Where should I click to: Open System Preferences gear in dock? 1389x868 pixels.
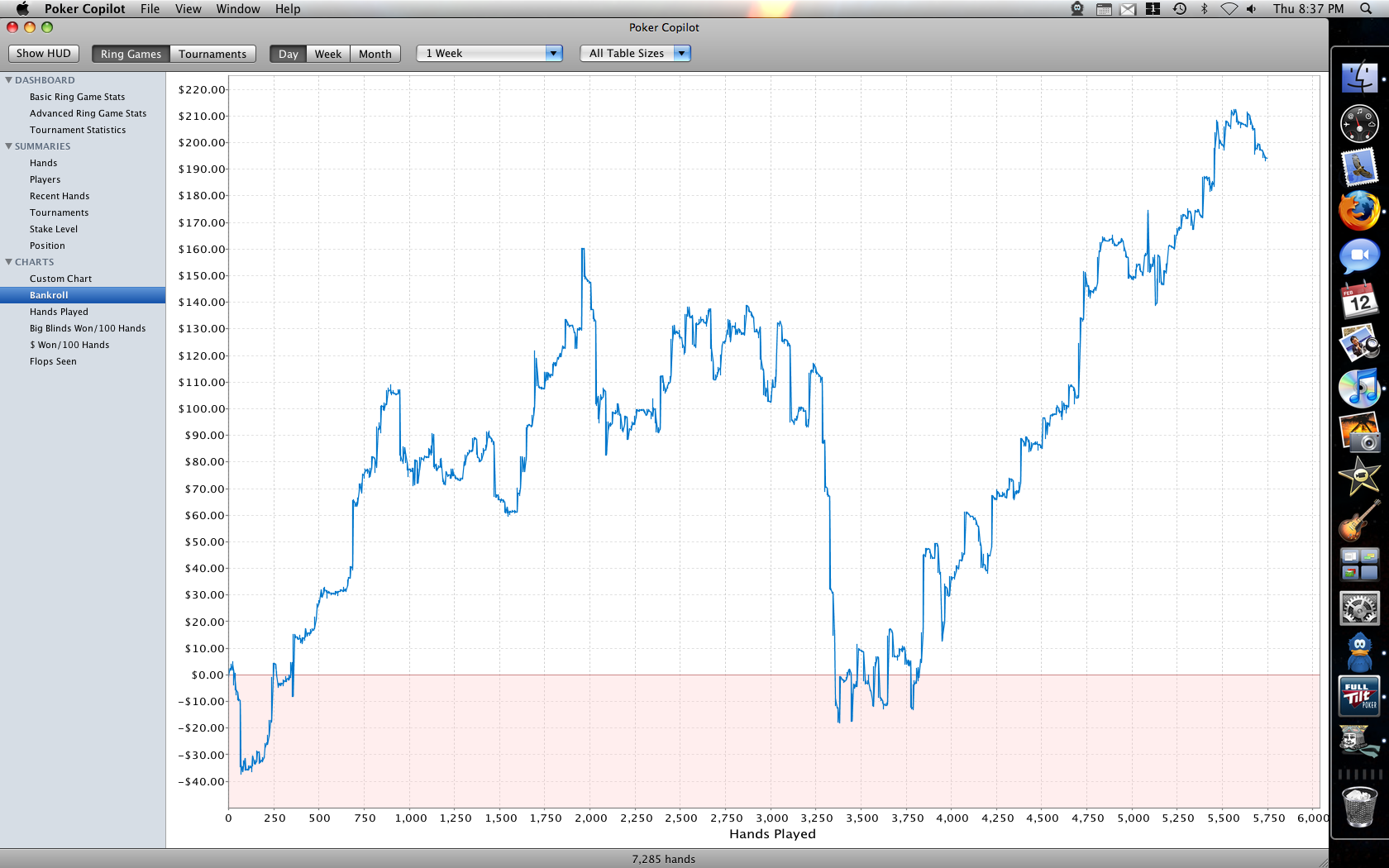pyautogui.click(x=1359, y=608)
